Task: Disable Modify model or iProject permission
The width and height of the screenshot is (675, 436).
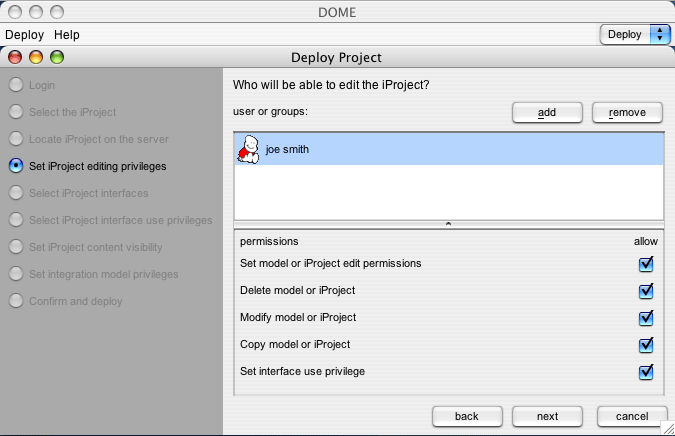Action: (x=646, y=318)
